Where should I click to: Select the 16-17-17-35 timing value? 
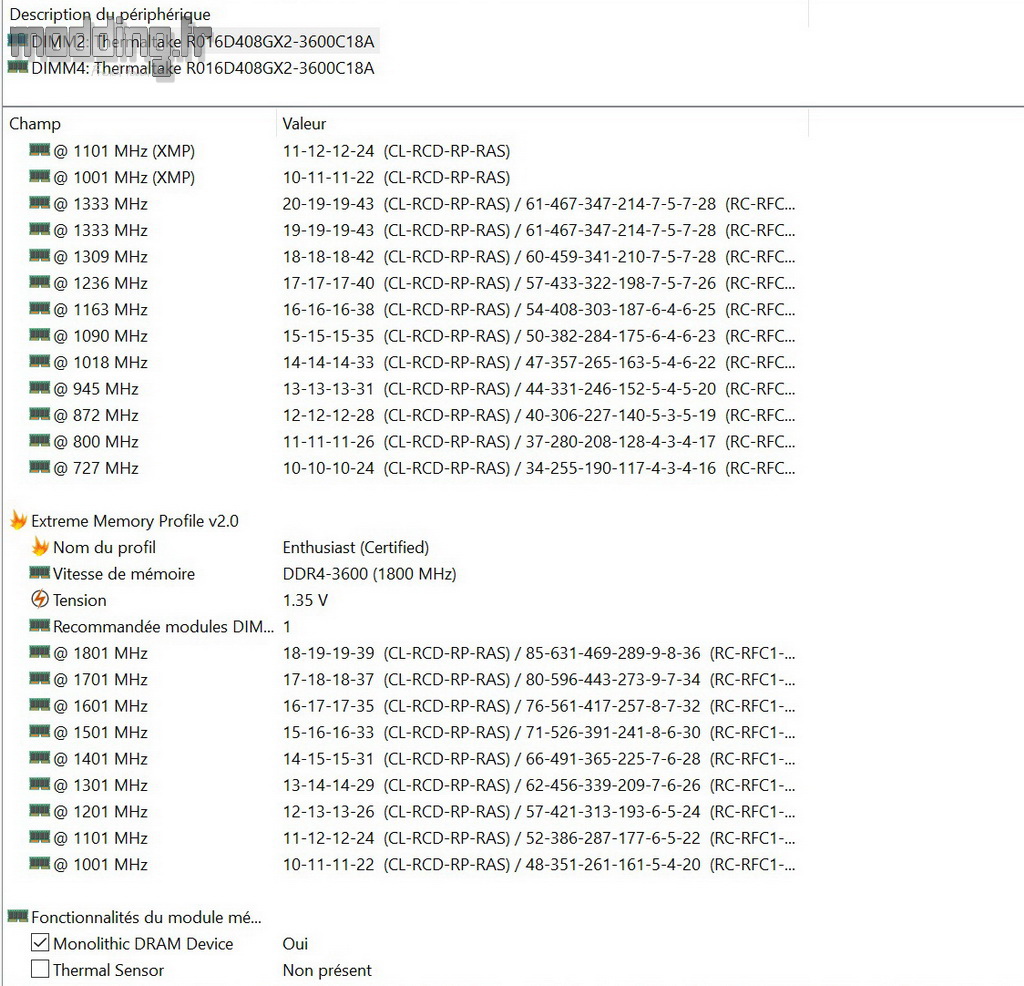click(328, 706)
